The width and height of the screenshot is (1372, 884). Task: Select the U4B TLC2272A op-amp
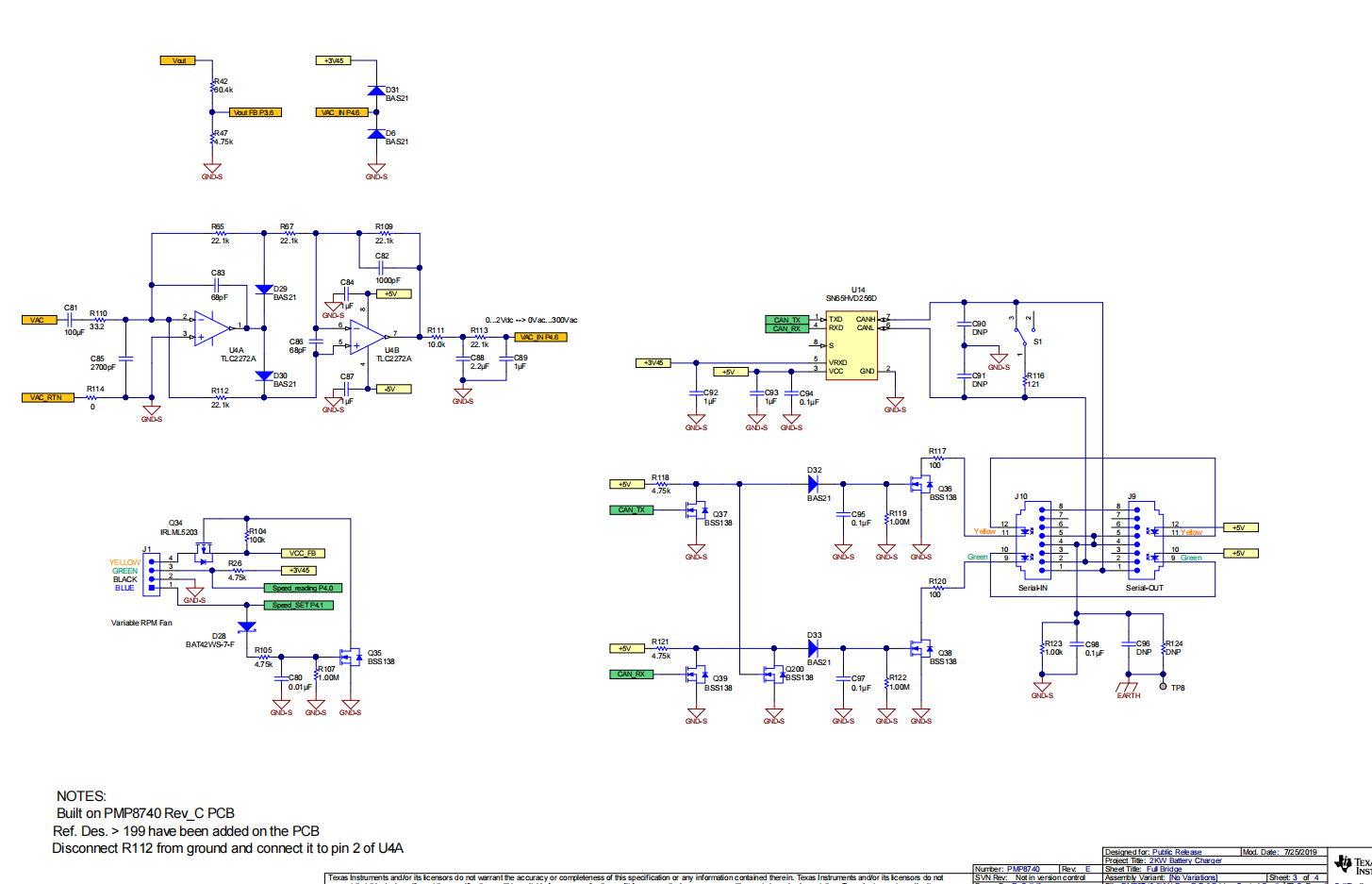367,335
